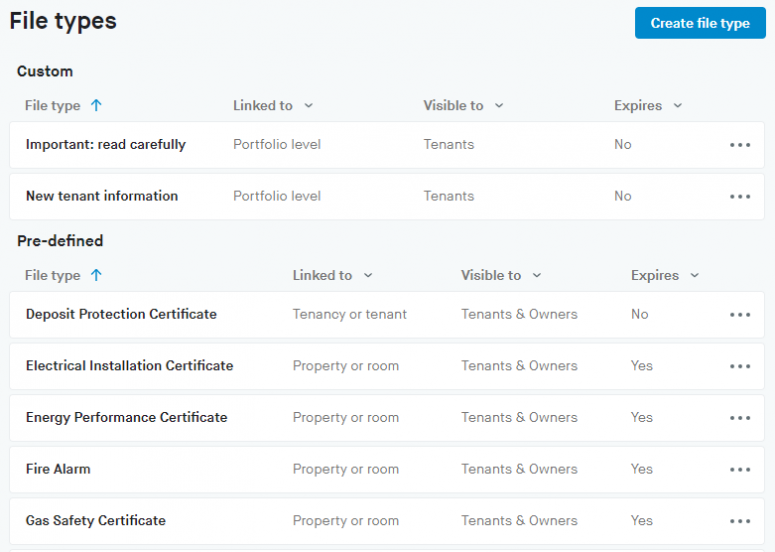775x552 pixels.
Task: Sort Custom table by File type arrow
Action: 96,105
